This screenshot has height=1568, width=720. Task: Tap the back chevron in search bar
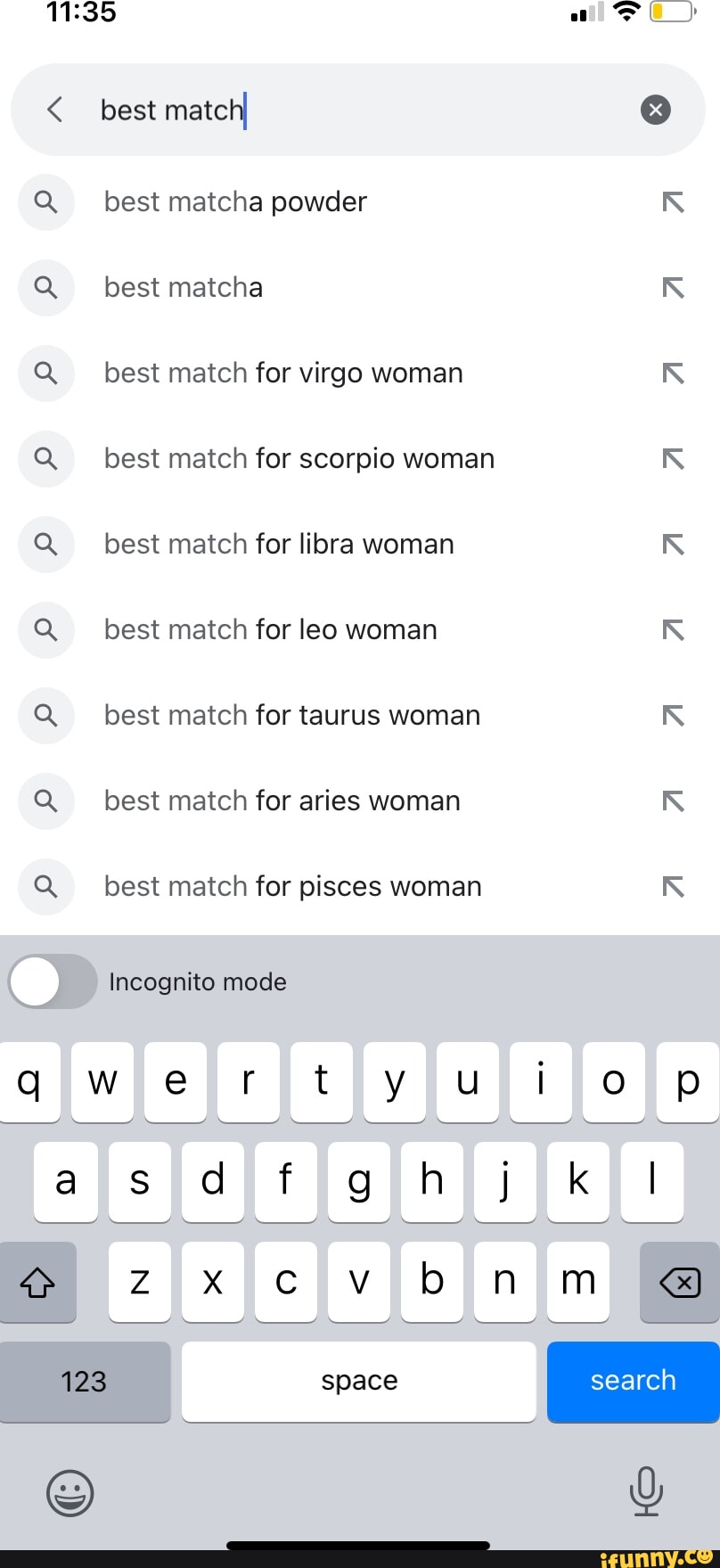(54, 110)
